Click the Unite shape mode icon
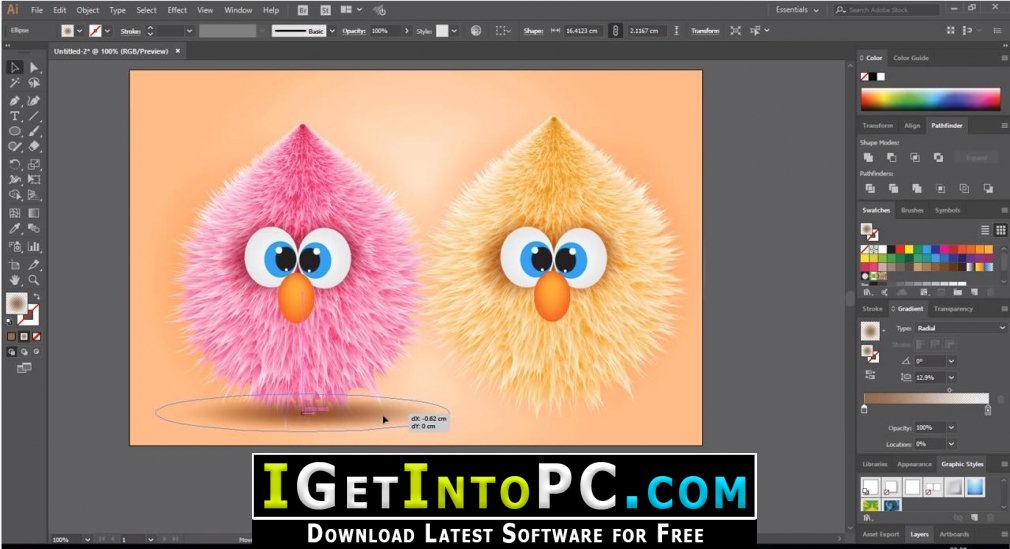The width and height of the screenshot is (1010, 549). 868,157
